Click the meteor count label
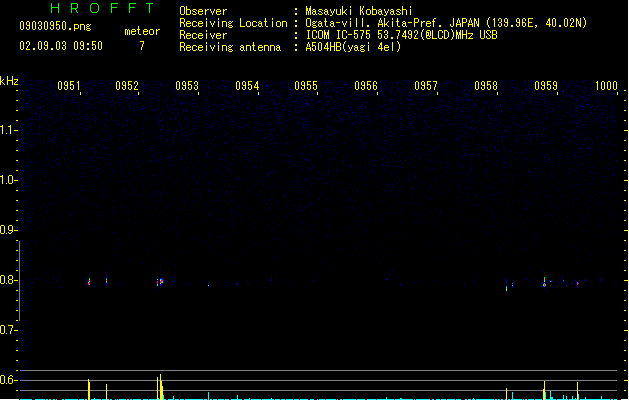 (142, 31)
